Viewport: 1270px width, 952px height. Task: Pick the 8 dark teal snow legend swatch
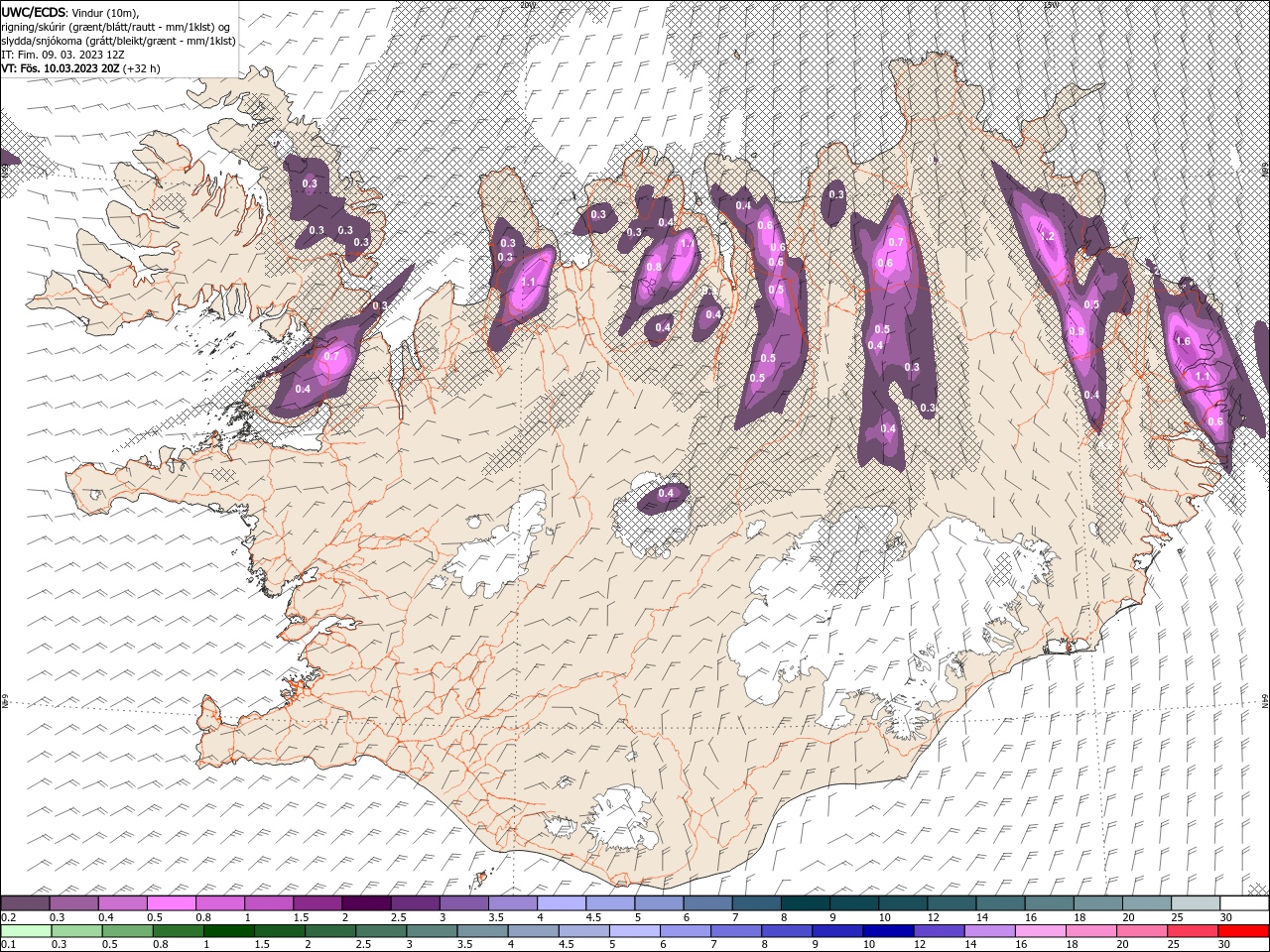pos(805,903)
